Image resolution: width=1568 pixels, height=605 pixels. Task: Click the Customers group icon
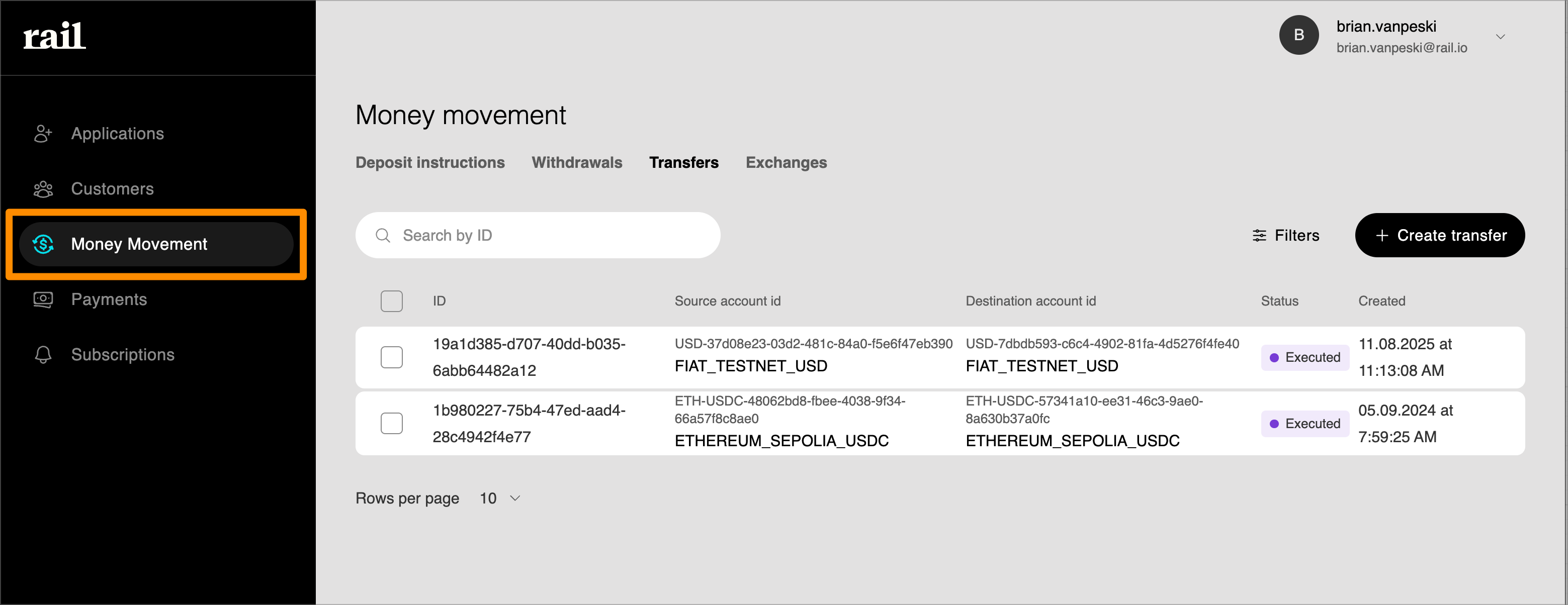pyautogui.click(x=43, y=189)
